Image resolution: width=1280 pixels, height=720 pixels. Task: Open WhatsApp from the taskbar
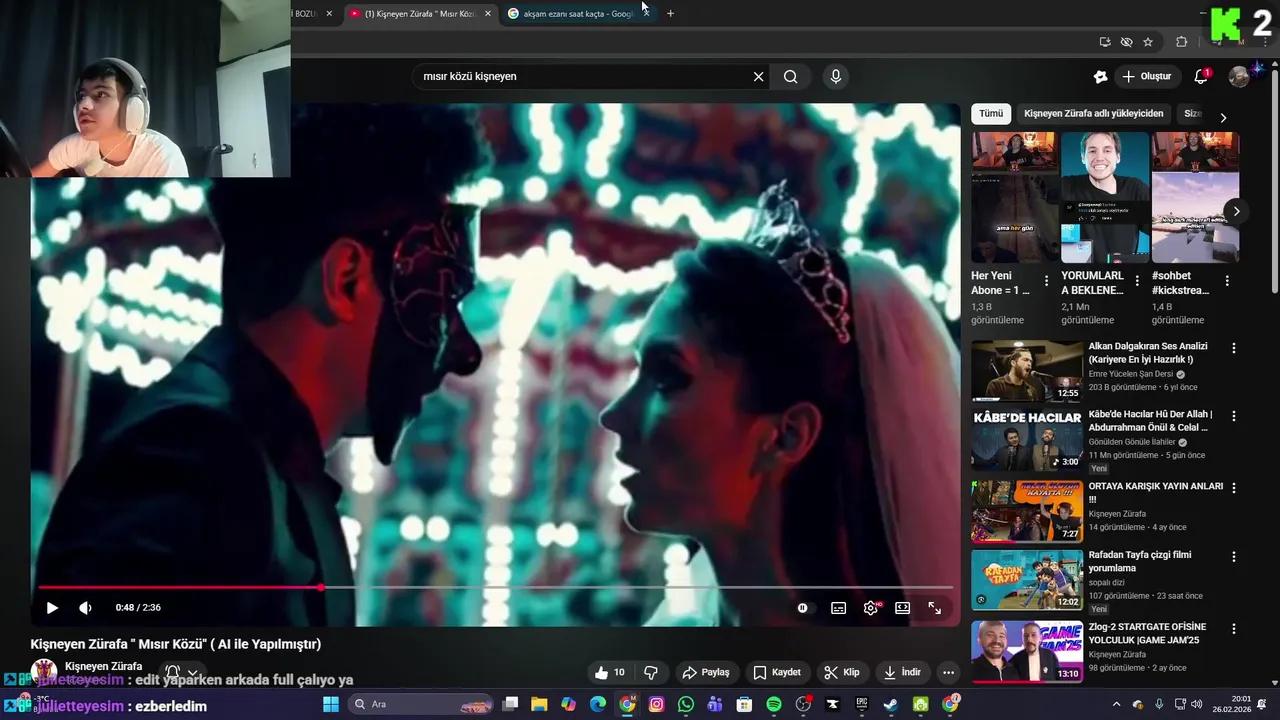[x=685, y=704]
